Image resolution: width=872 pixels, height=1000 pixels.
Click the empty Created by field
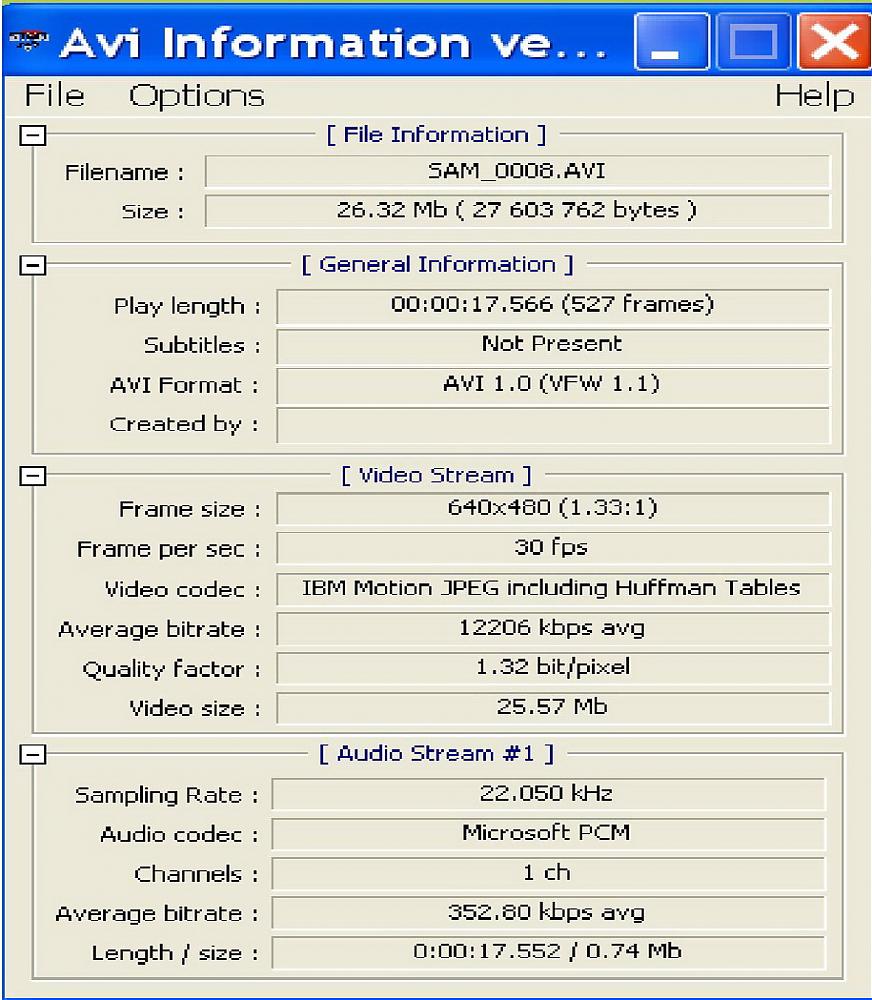coord(553,425)
